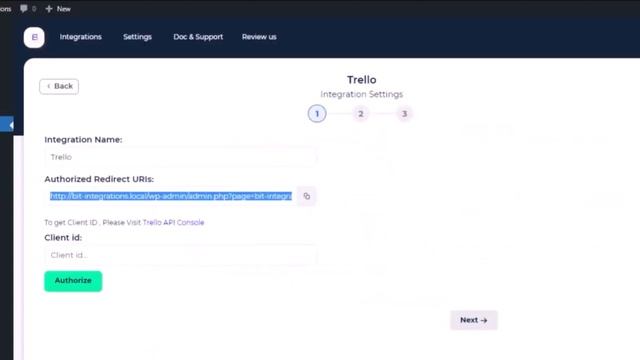Proceed with the Next button

[474, 320]
